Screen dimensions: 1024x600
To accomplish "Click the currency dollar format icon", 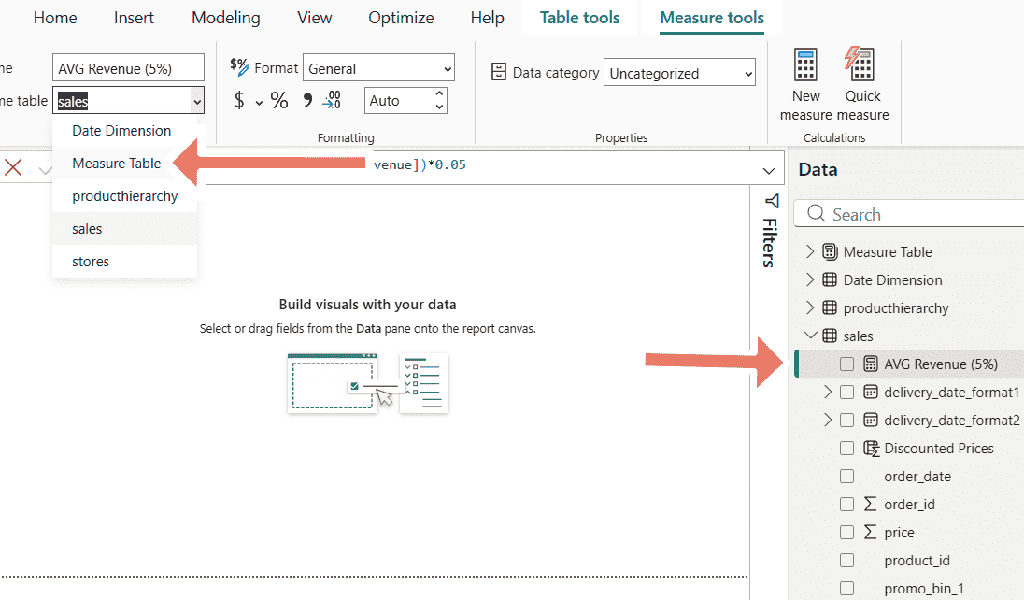I will tap(240, 101).
